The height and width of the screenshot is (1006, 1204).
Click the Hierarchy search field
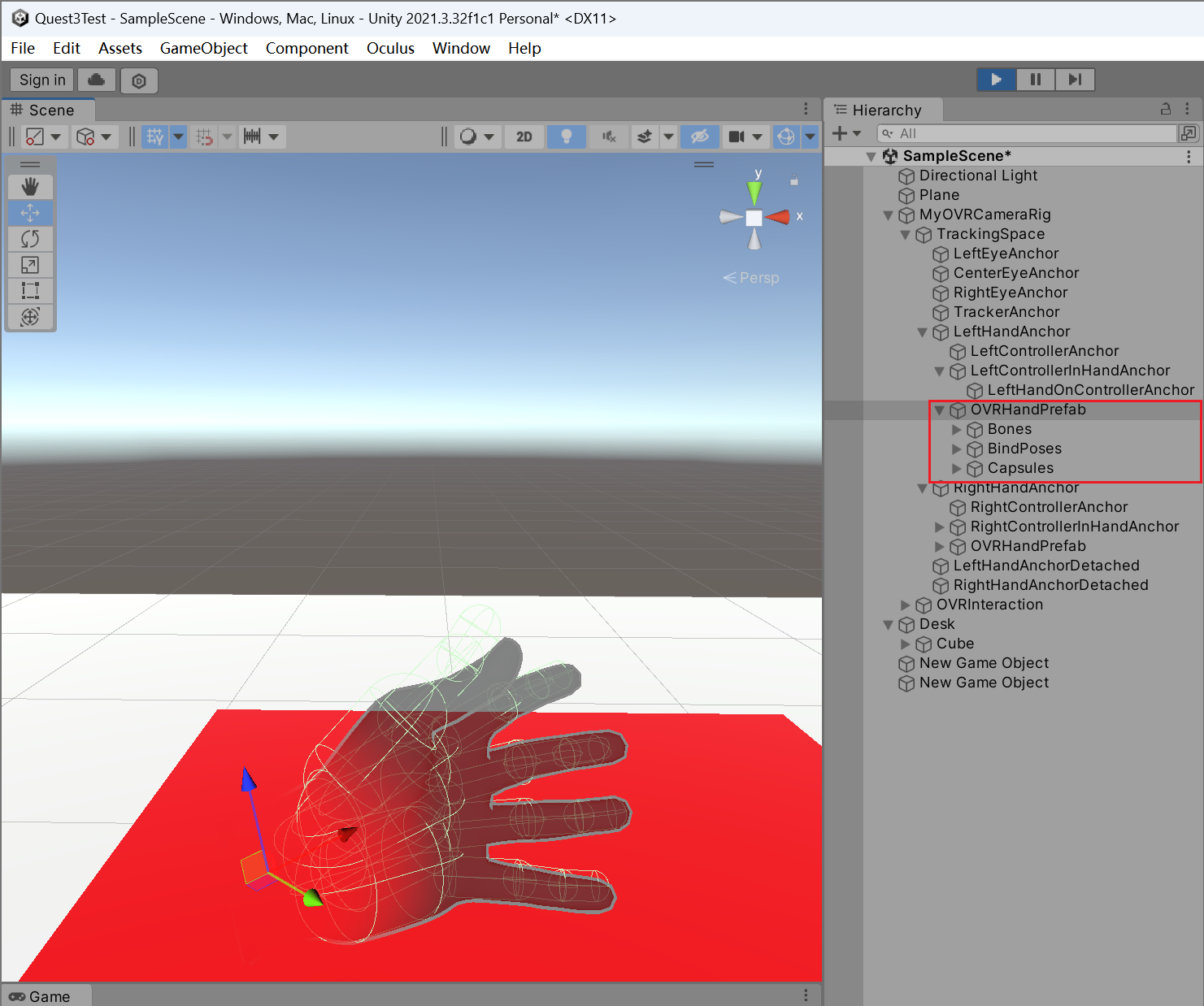click(x=1027, y=133)
